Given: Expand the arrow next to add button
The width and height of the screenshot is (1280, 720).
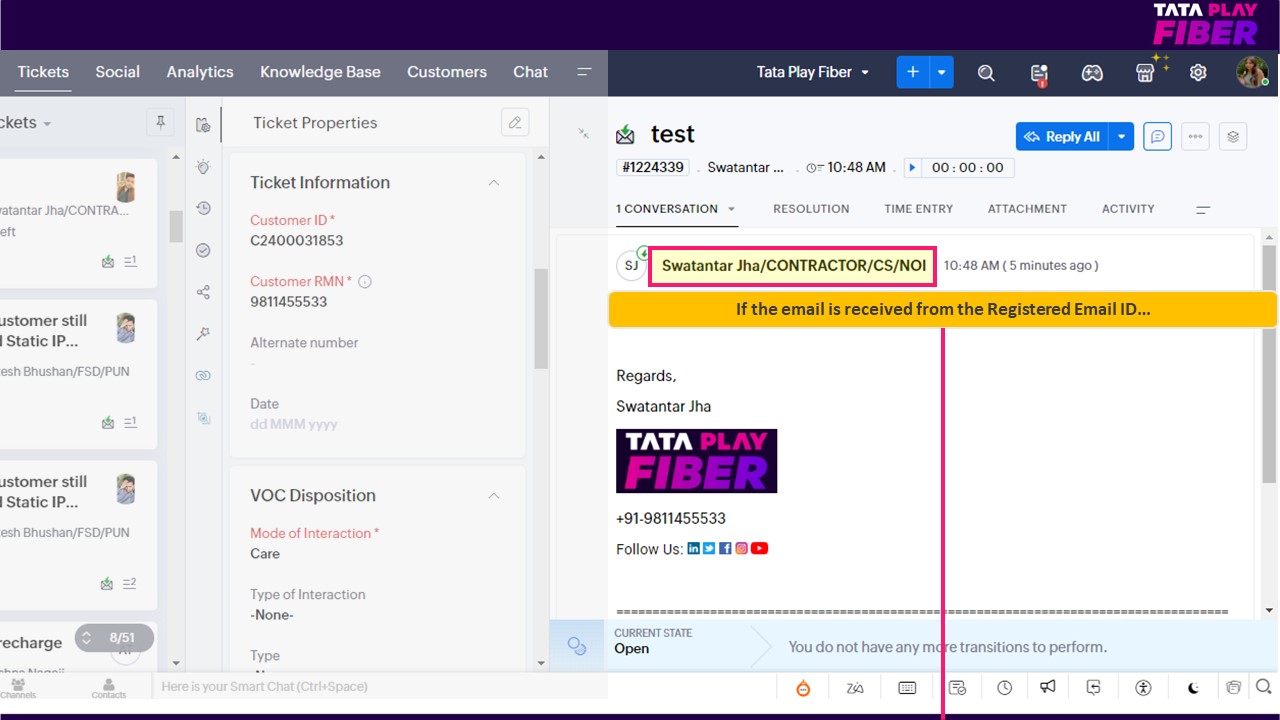Looking at the screenshot, I should click(x=942, y=72).
